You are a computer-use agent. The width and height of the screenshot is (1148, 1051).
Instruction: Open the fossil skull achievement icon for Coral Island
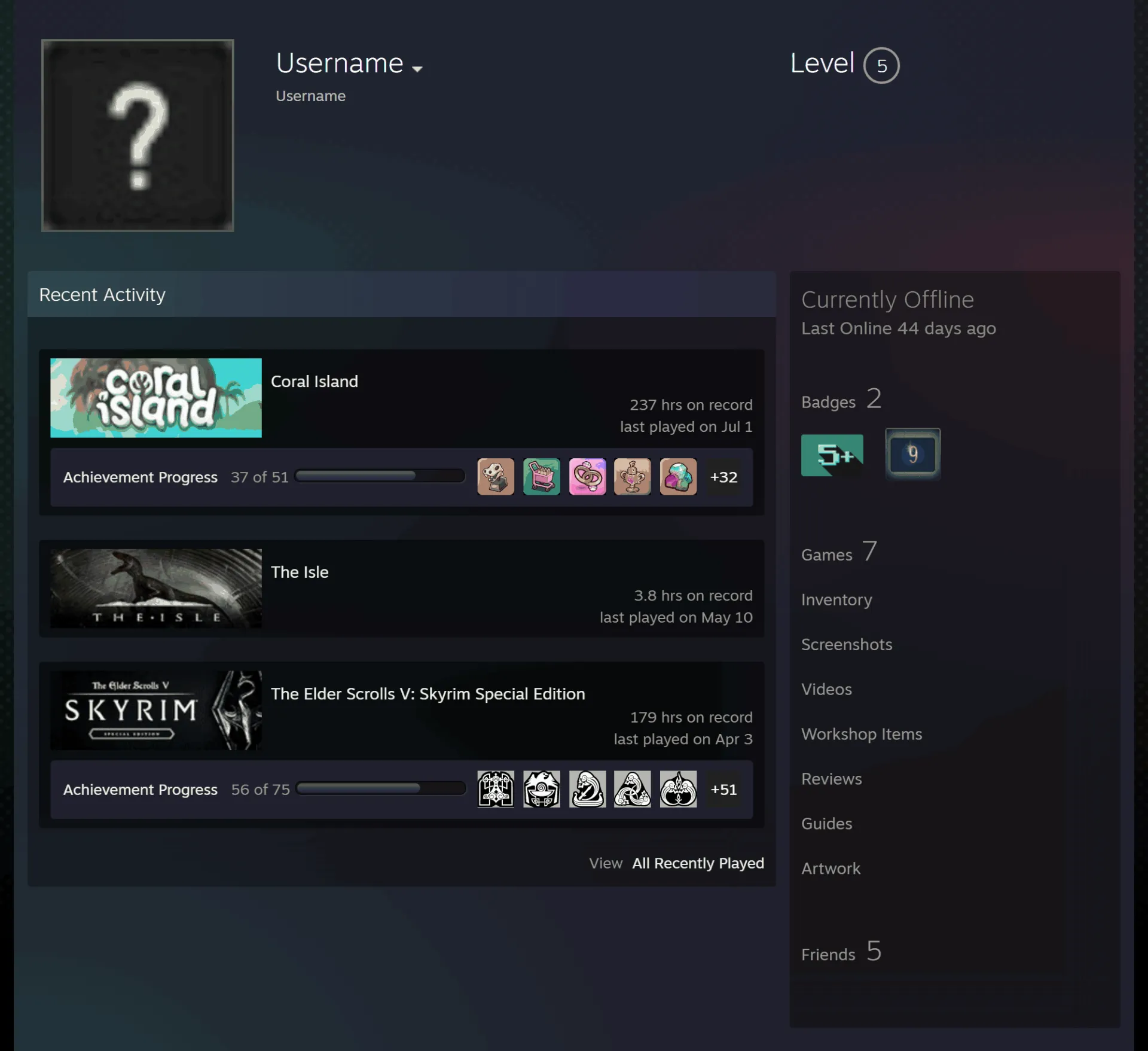coord(496,477)
